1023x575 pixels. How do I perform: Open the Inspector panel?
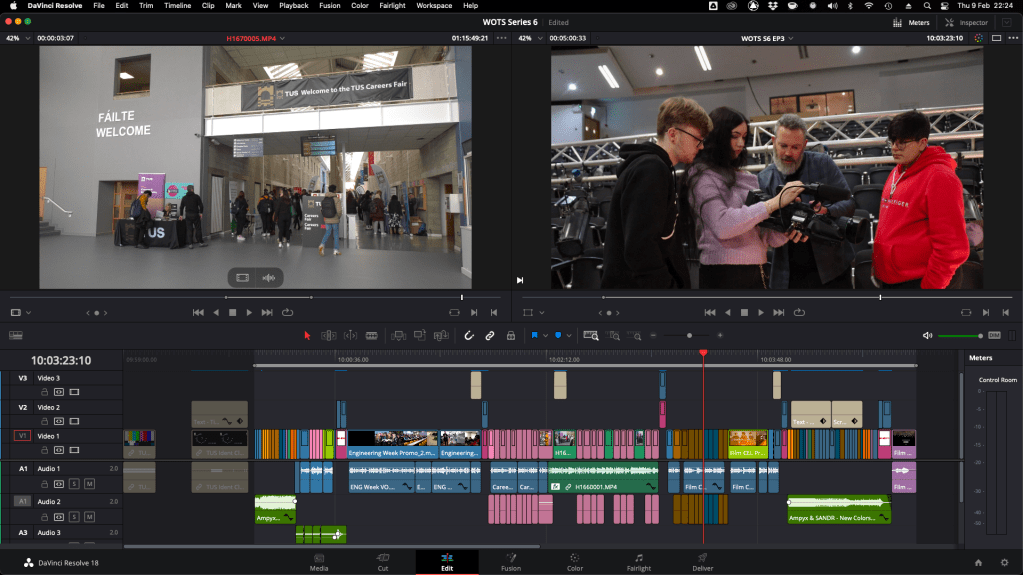coord(967,22)
